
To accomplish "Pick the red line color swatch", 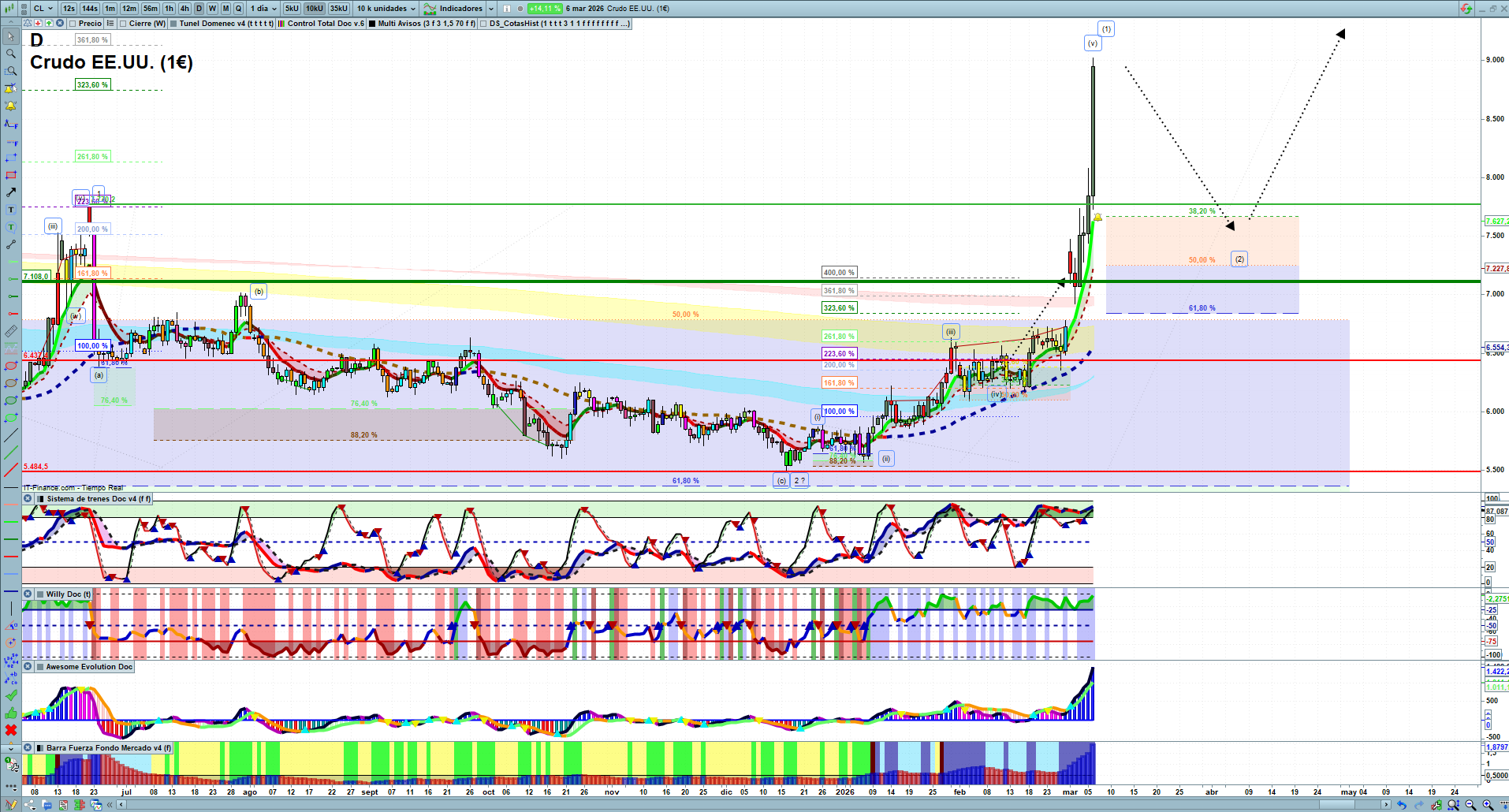I will tap(11, 557).
